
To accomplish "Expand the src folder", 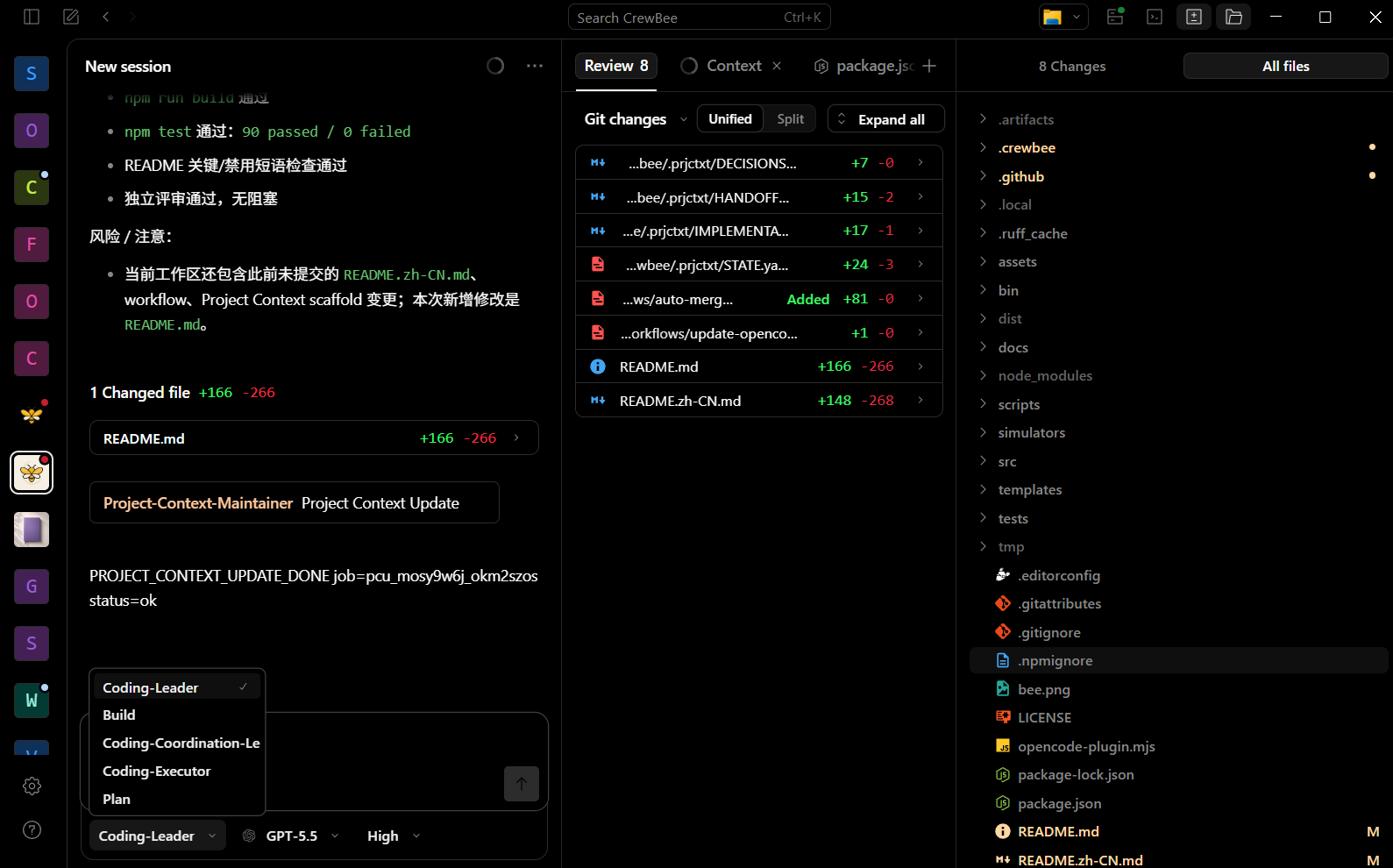I will 1179,461.
